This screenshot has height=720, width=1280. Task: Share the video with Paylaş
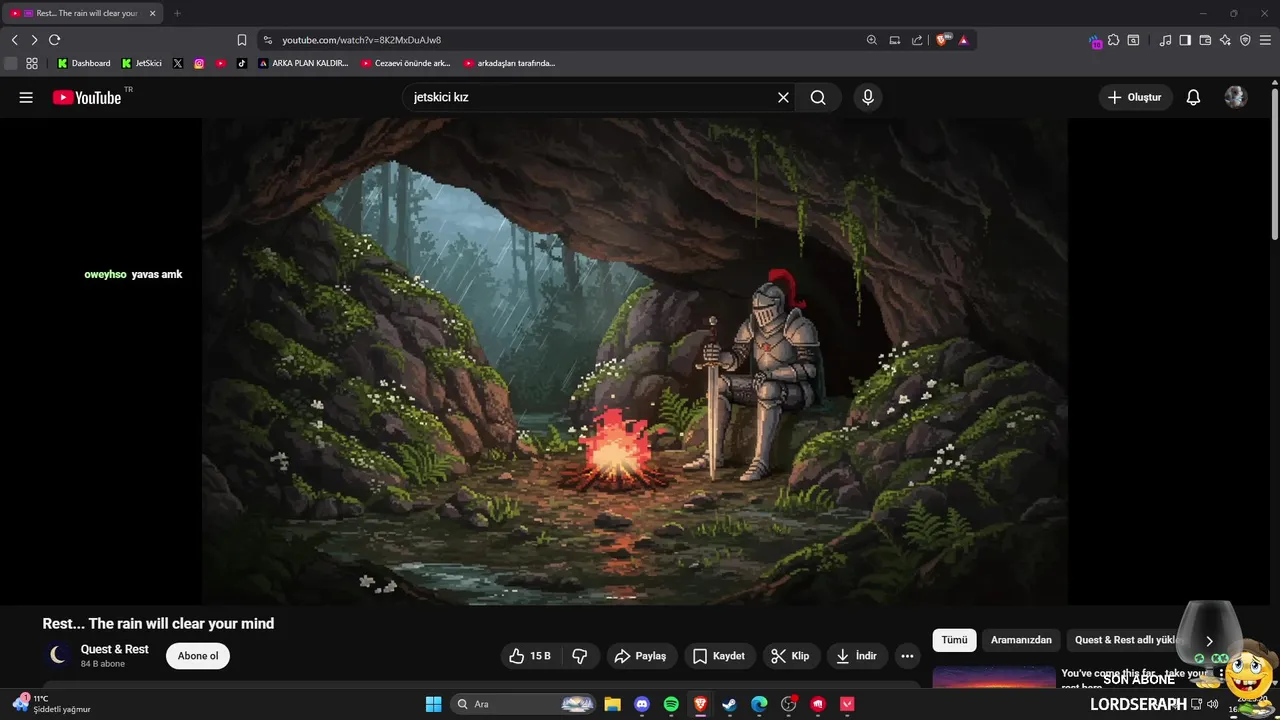[x=640, y=656]
